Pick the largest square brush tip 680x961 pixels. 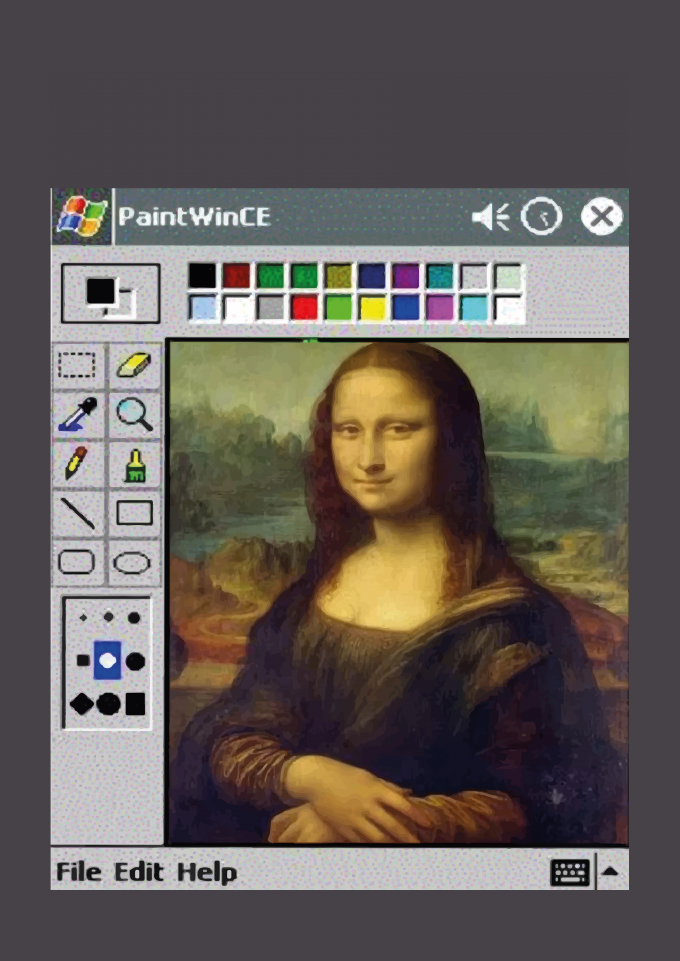tap(135, 704)
